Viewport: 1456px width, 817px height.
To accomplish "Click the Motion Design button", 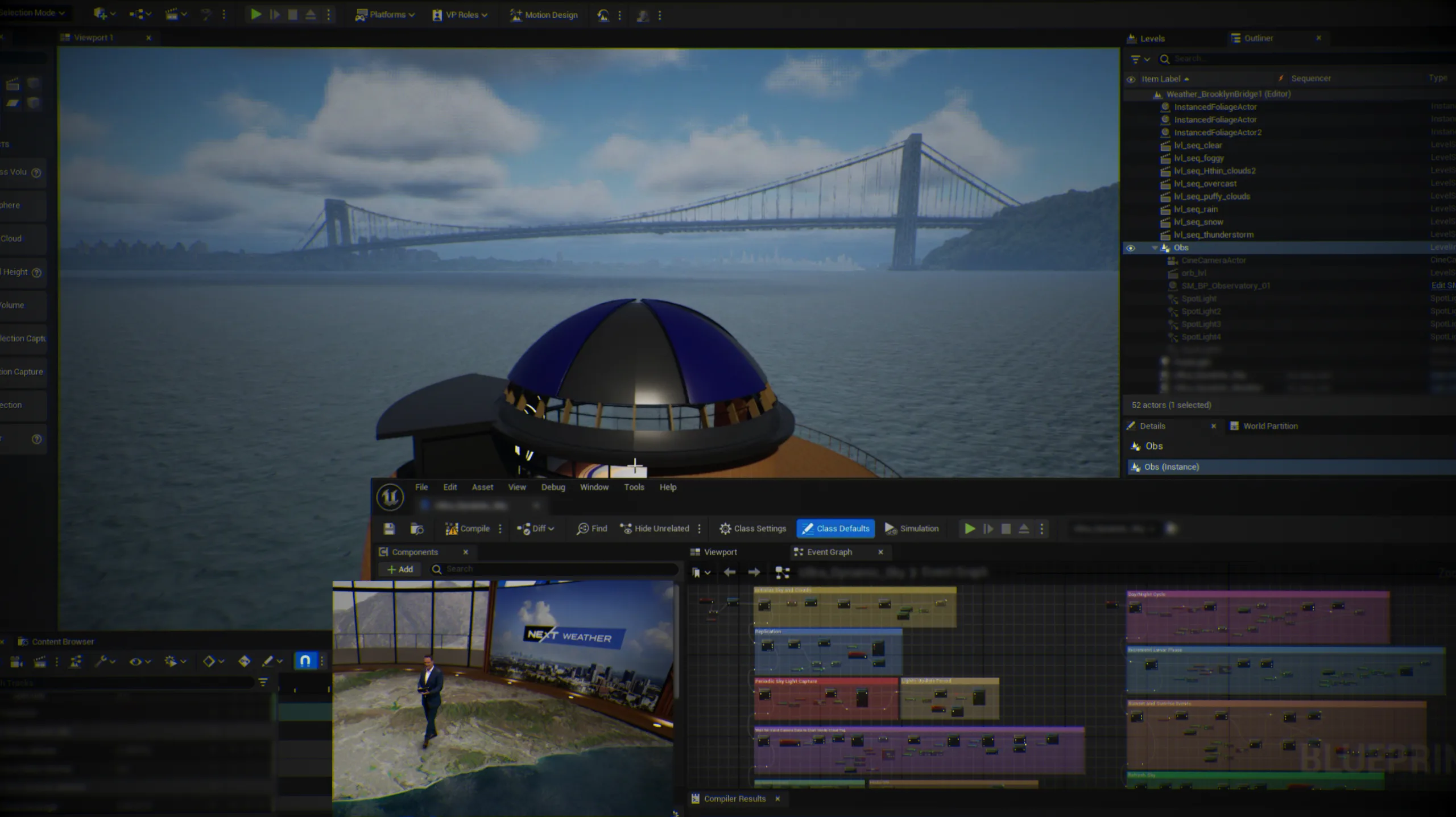I will coord(544,15).
